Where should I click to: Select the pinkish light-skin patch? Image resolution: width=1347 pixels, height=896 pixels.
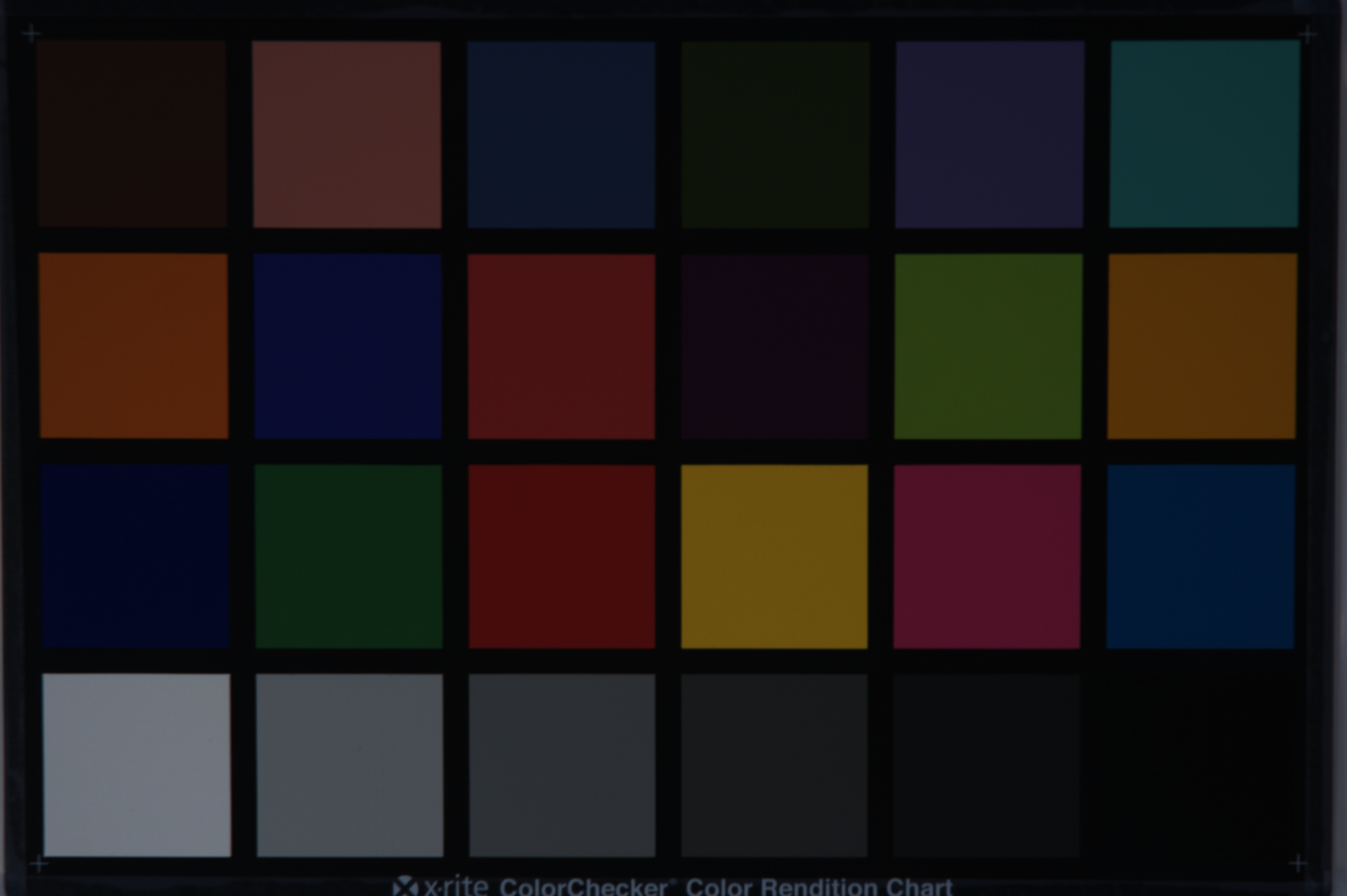tap(347, 134)
